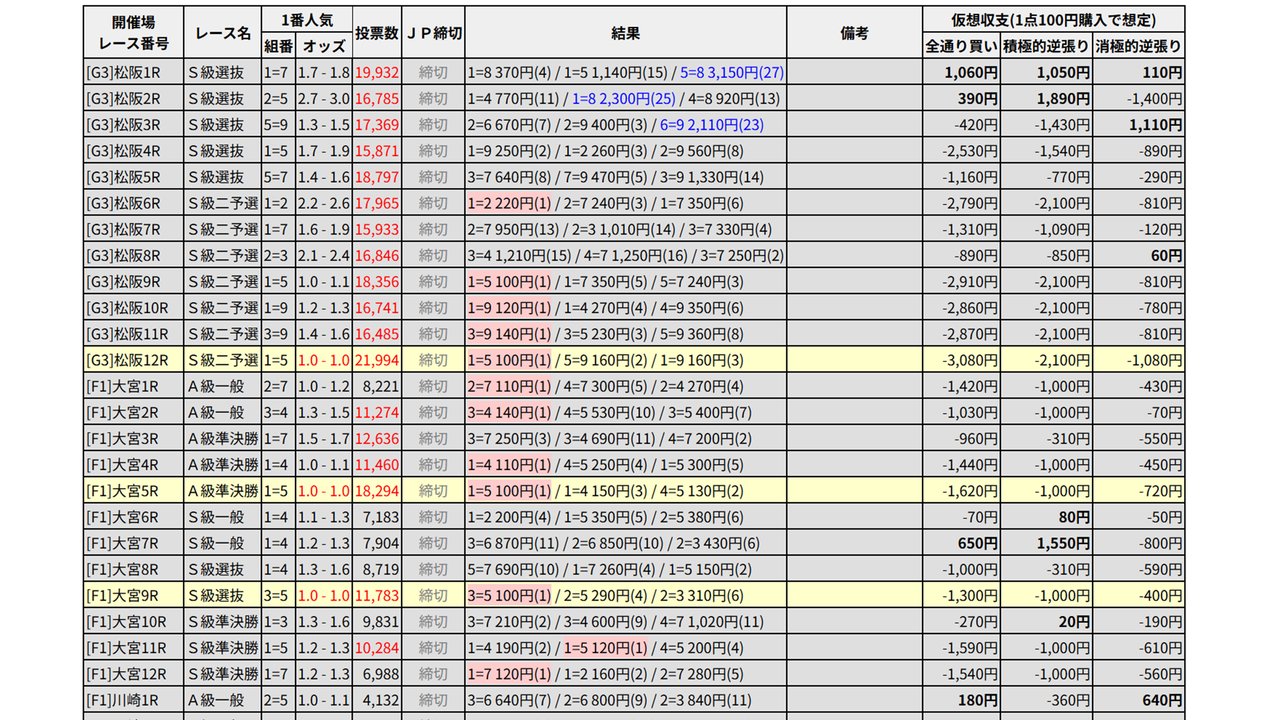Click the 640円 cell in 川崎1R row

tap(1139, 698)
